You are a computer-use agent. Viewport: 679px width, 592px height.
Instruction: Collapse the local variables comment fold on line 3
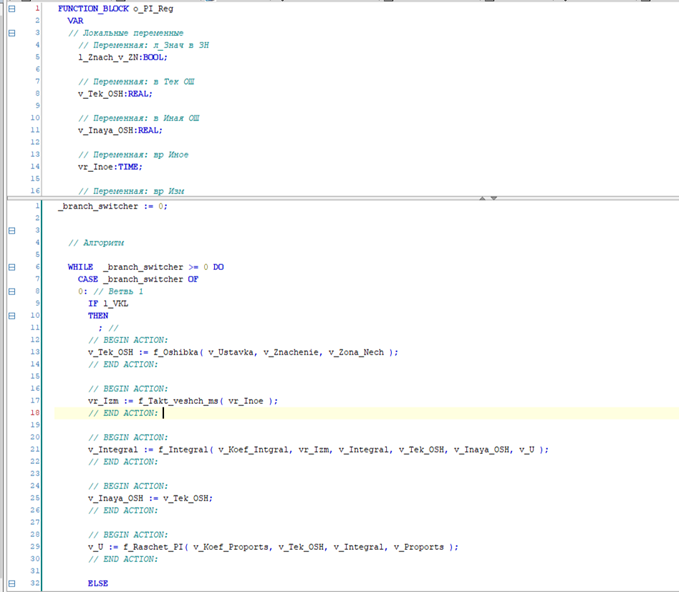coord(12,33)
